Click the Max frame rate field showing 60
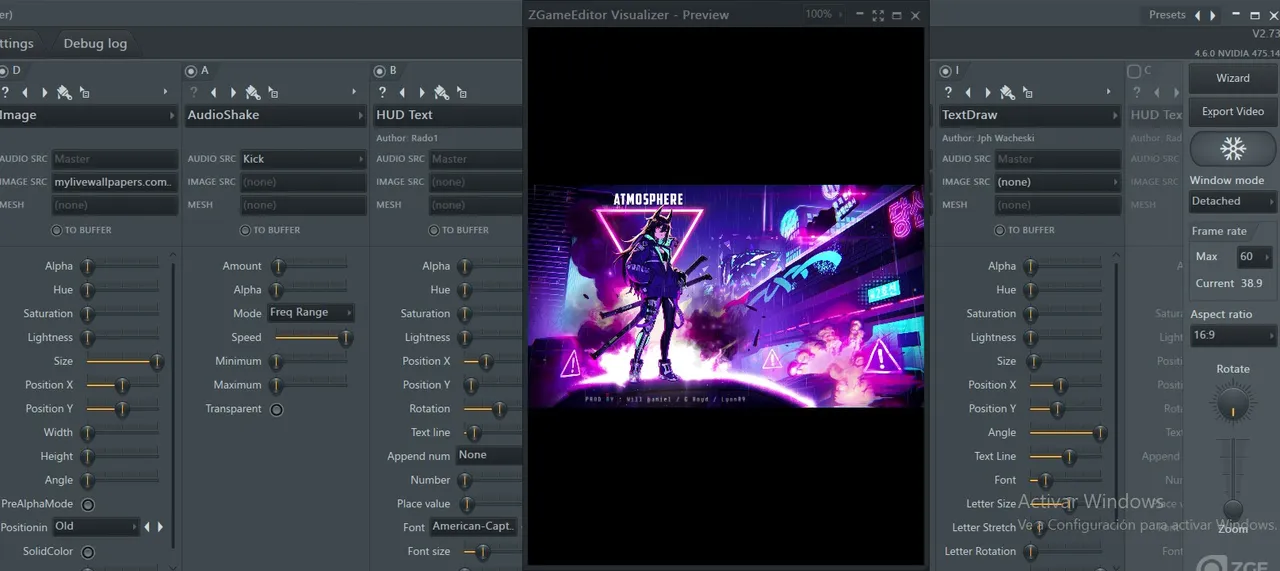 pyautogui.click(x=1253, y=257)
